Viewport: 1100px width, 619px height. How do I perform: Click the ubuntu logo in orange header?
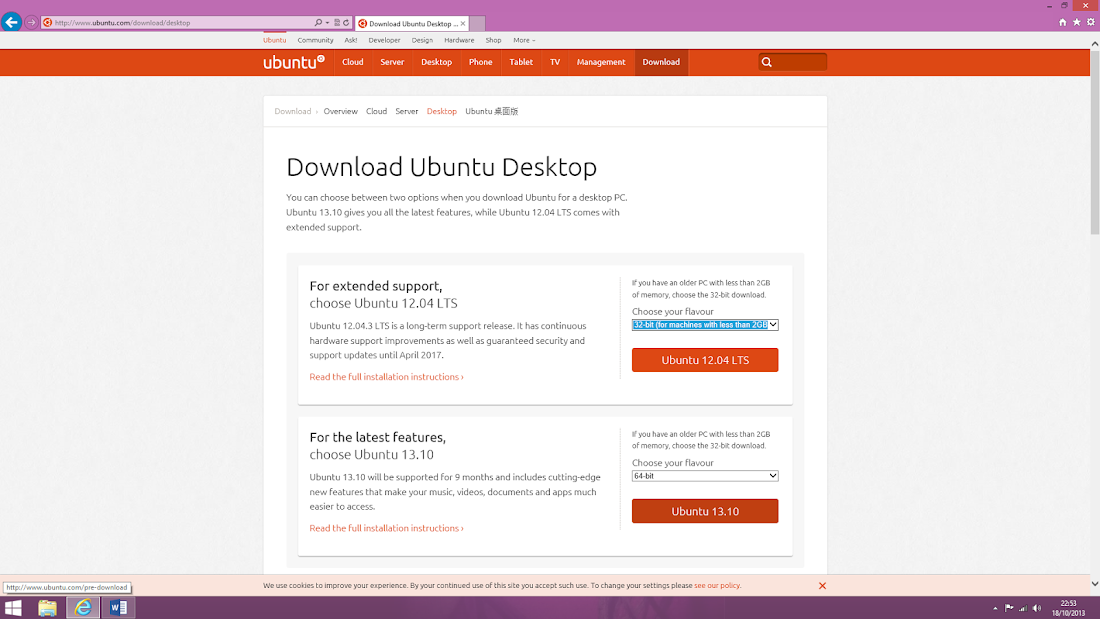294,62
